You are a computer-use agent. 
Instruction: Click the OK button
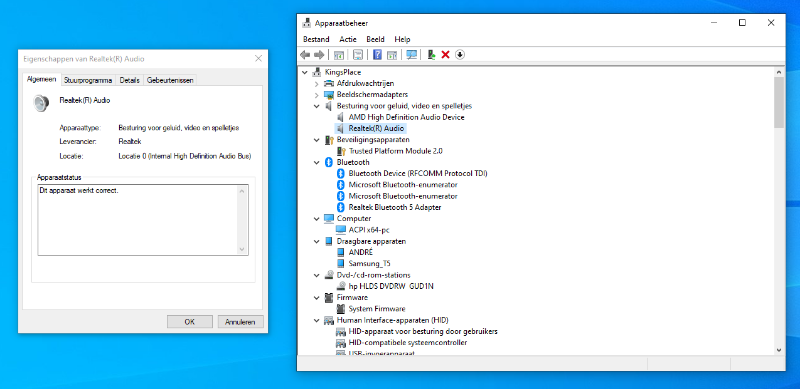(190, 322)
